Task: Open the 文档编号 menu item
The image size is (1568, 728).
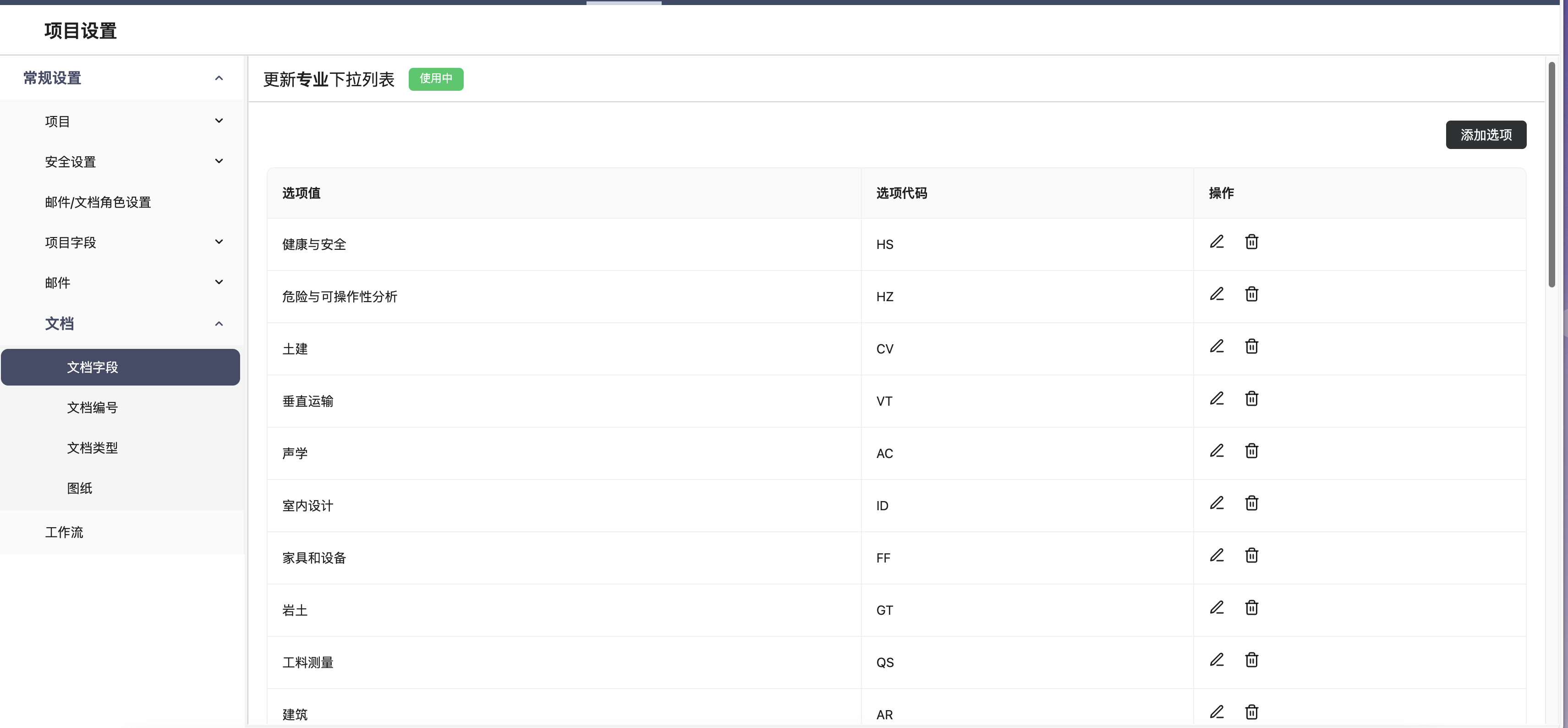Action: point(92,408)
